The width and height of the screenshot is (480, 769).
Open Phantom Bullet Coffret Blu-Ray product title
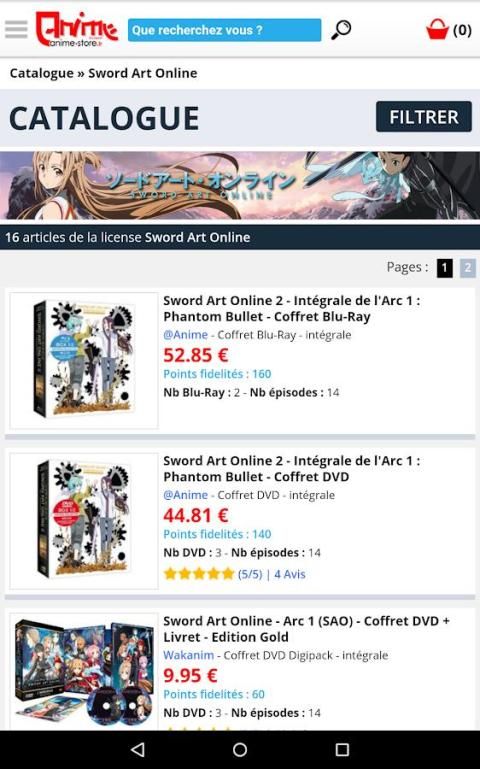click(291, 308)
